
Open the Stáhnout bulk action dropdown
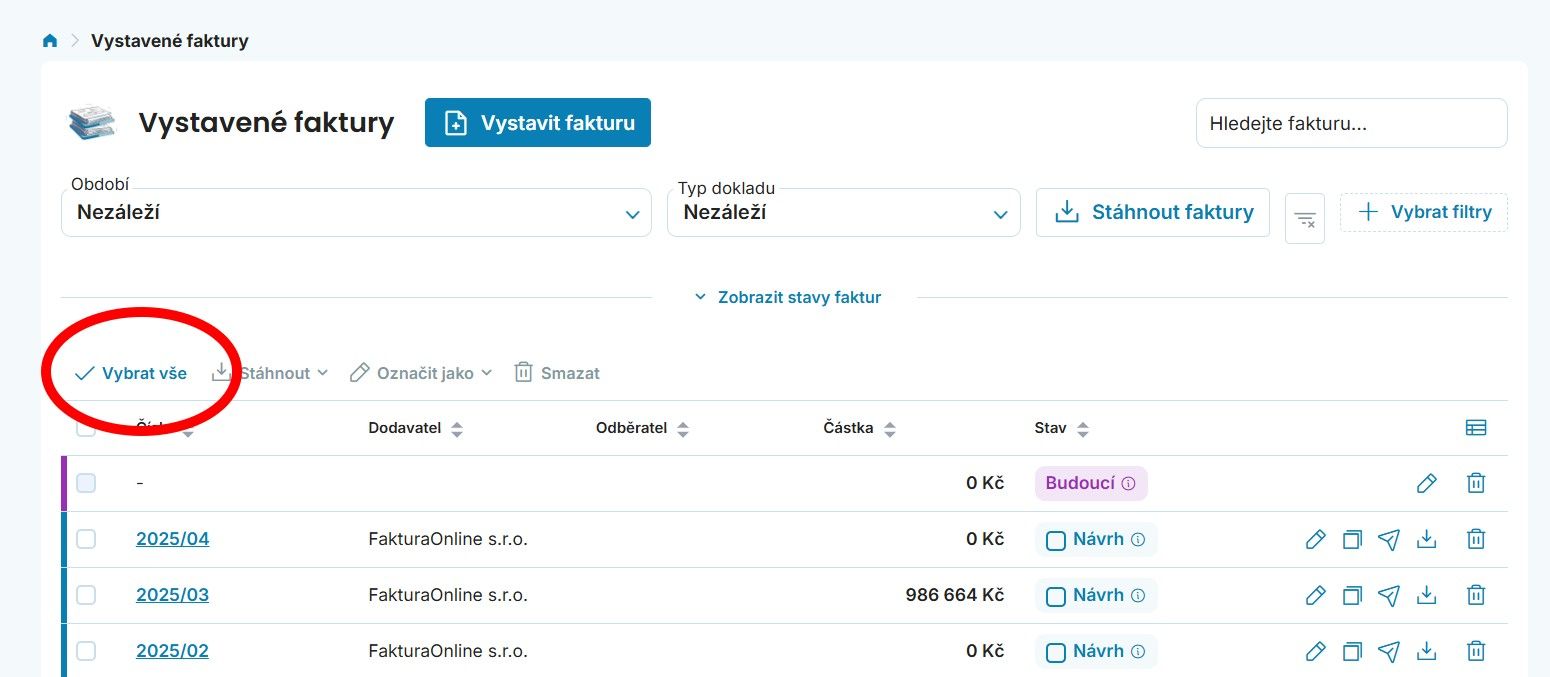tap(270, 373)
